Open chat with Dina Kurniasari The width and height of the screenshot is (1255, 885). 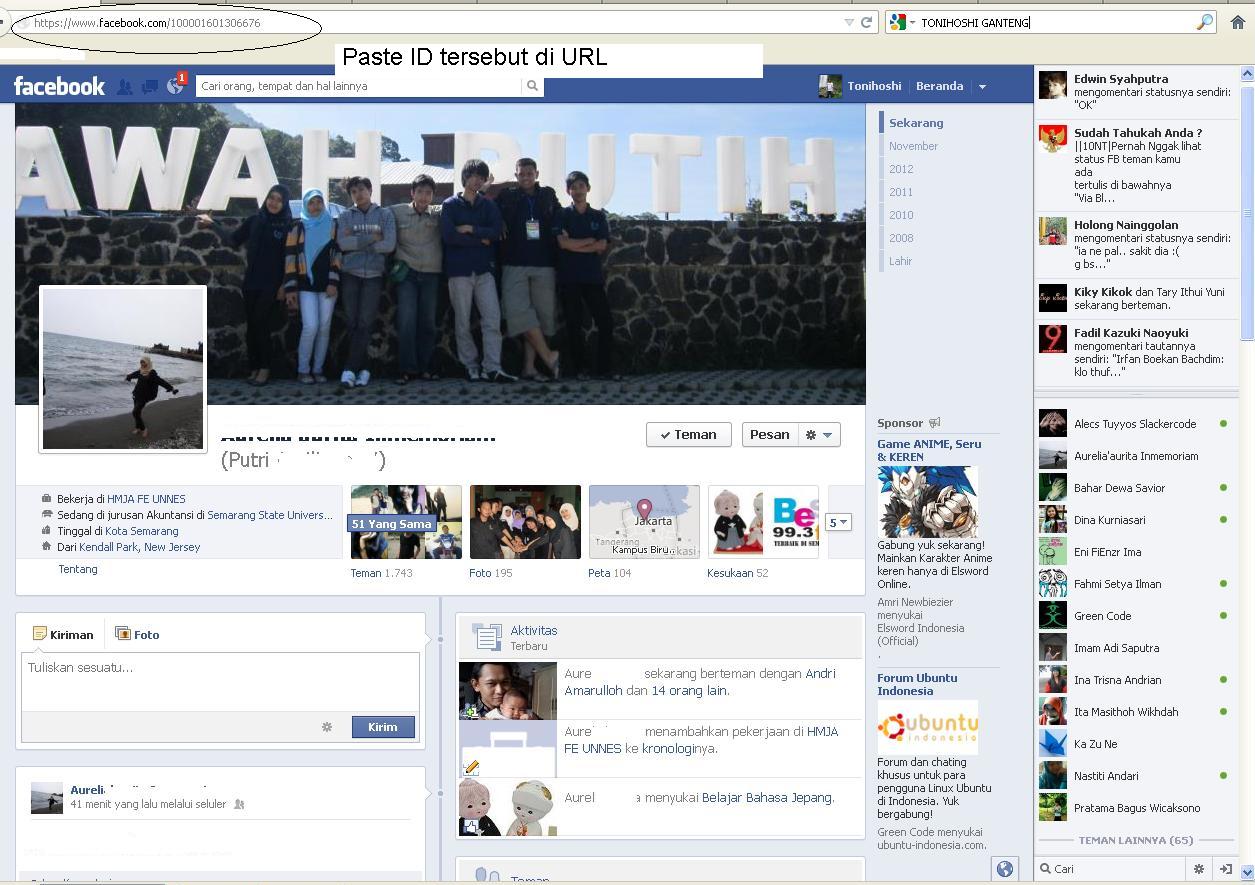click(x=1134, y=520)
